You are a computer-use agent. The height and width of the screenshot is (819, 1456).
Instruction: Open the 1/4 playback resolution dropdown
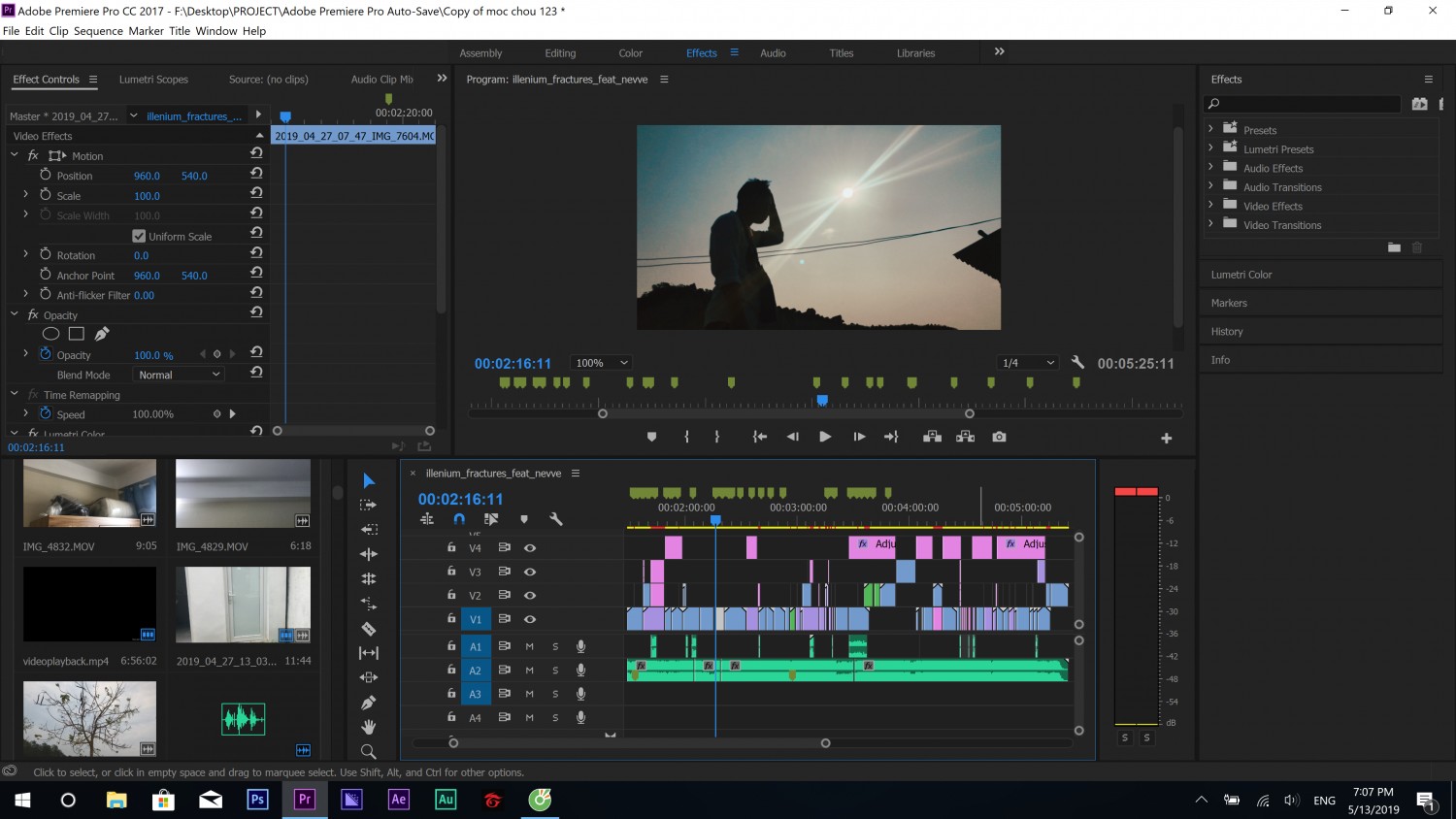click(1028, 363)
